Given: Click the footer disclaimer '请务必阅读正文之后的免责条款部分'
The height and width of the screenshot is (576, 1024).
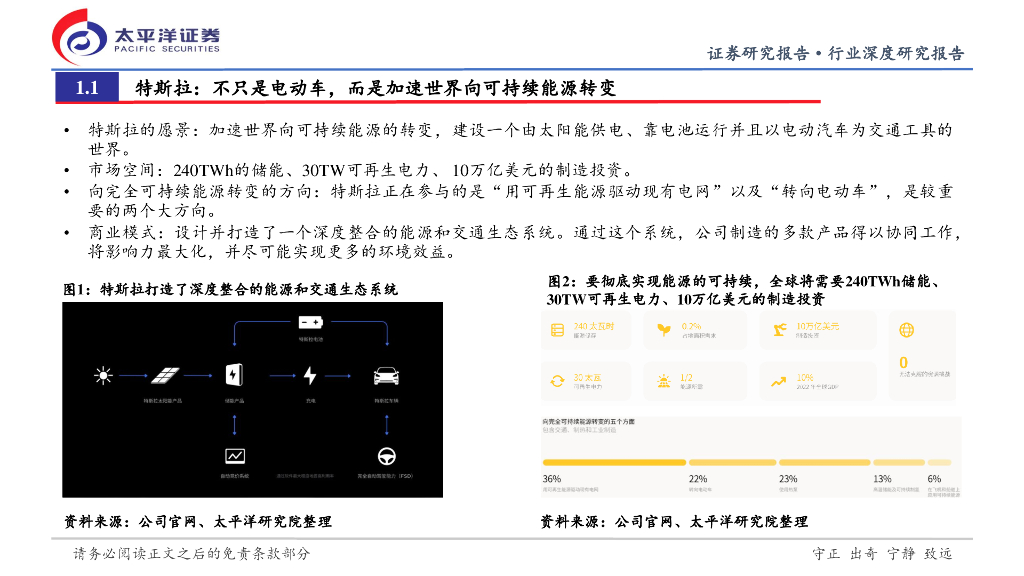Looking at the screenshot, I should coord(191,554).
